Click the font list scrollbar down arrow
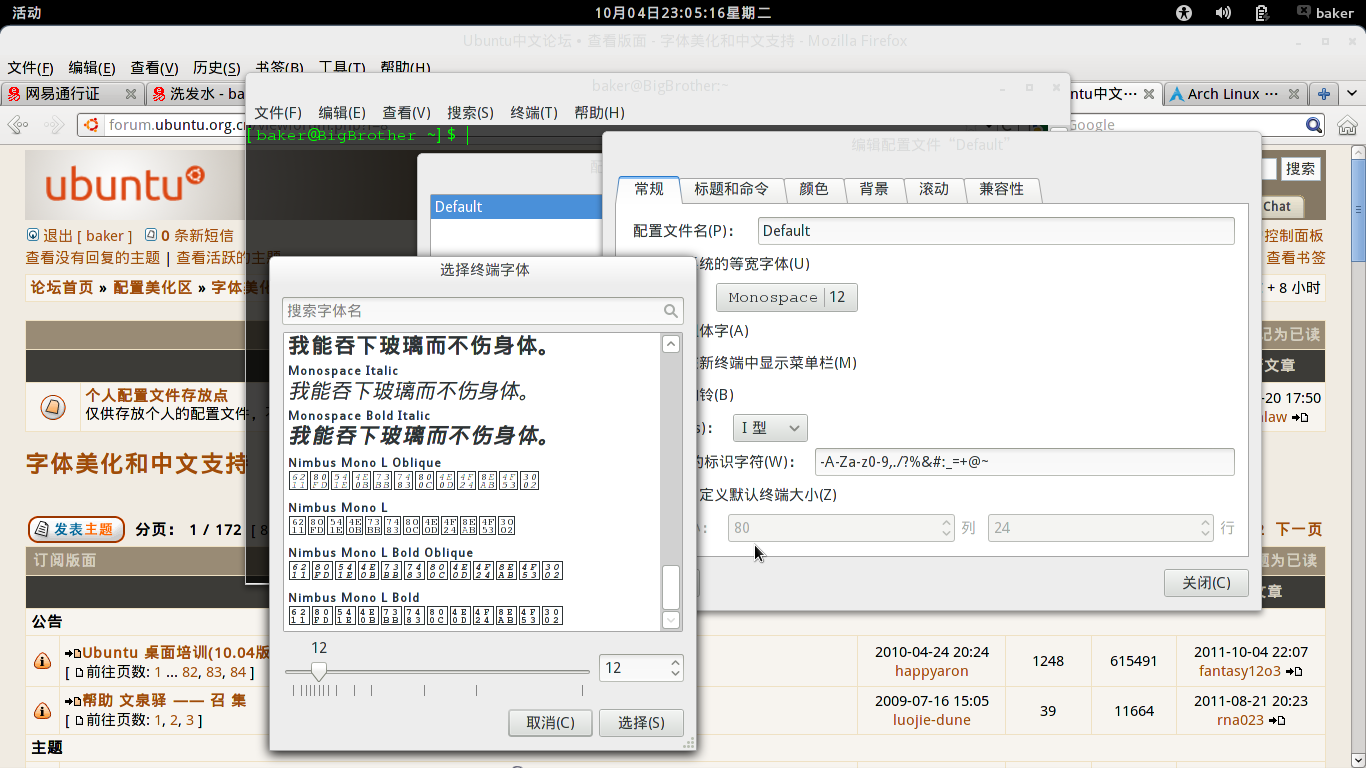This screenshot has width=1366, height=768. click(x=671, y=620)
